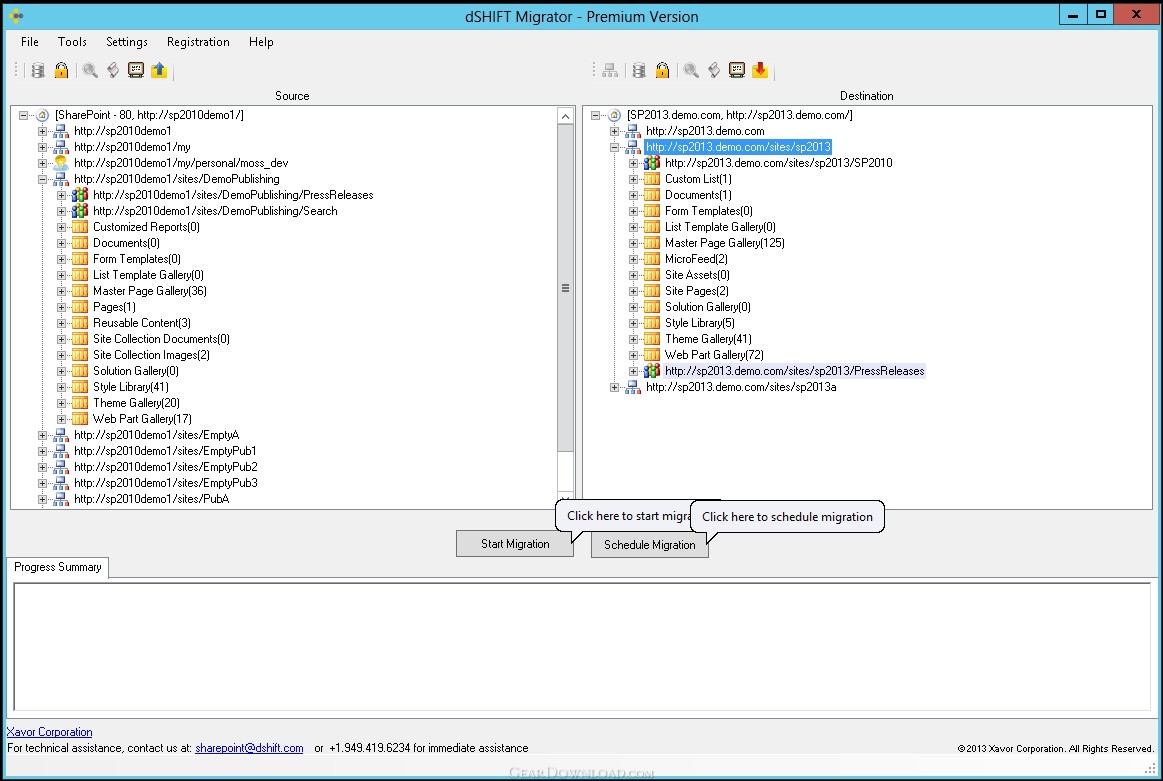
Task: Select Web Part Gallery(72) in the Destination tree
Action: click(714, 355)
